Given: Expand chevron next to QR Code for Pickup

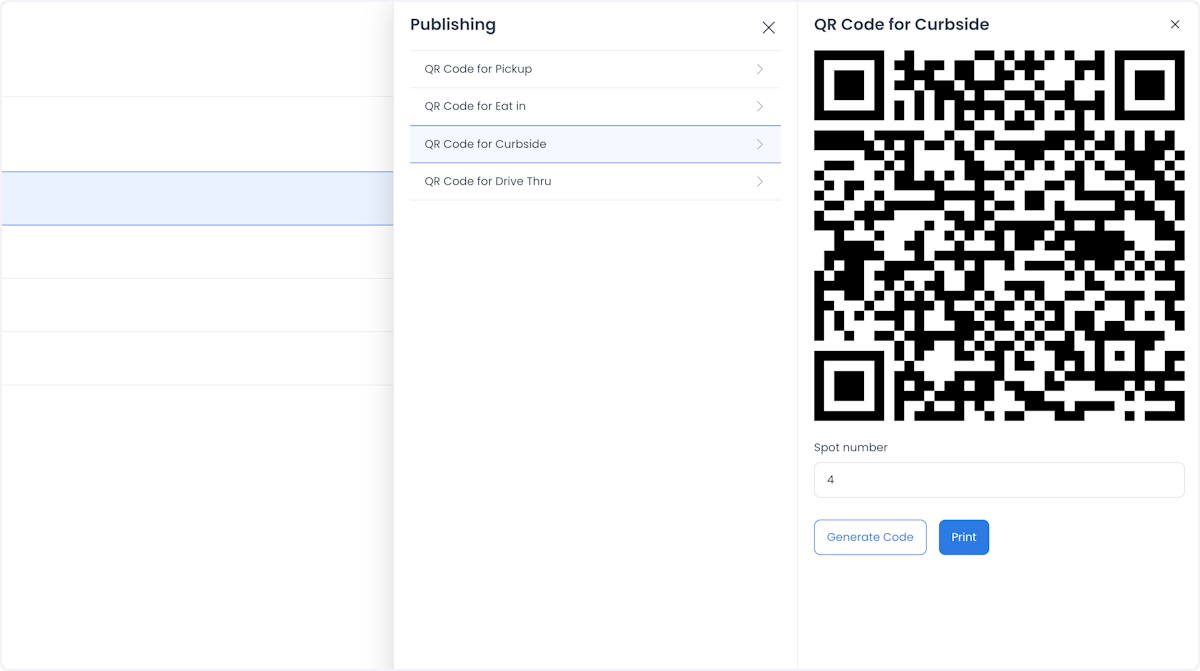Looking at the screenshot, I should point(760,69).
